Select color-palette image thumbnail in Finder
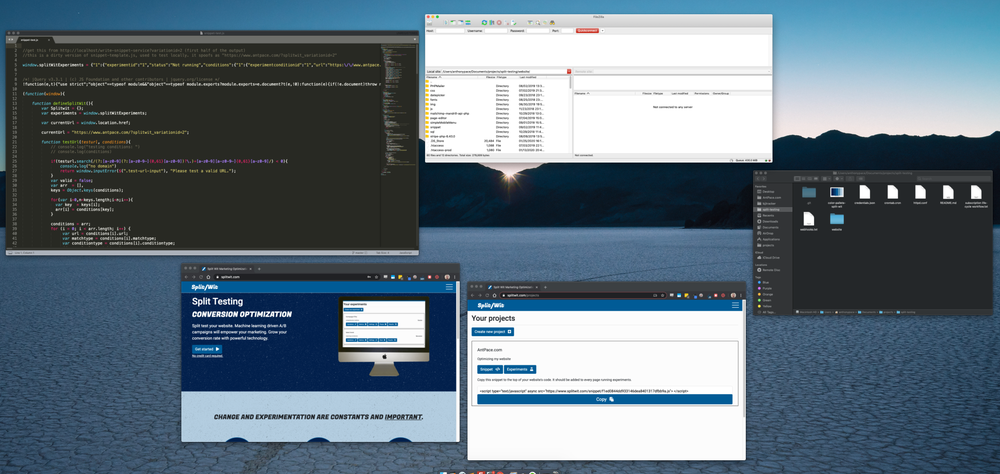Image resolution: width=1000 pixels, height=474 pixels. click(x=837, y=192)
